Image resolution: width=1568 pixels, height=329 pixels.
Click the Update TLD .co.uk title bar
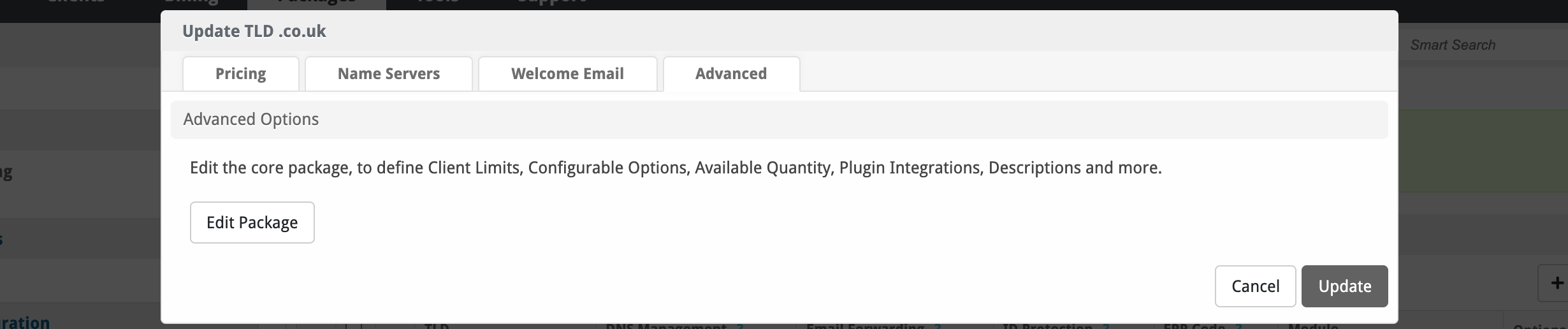coord(779,31)
